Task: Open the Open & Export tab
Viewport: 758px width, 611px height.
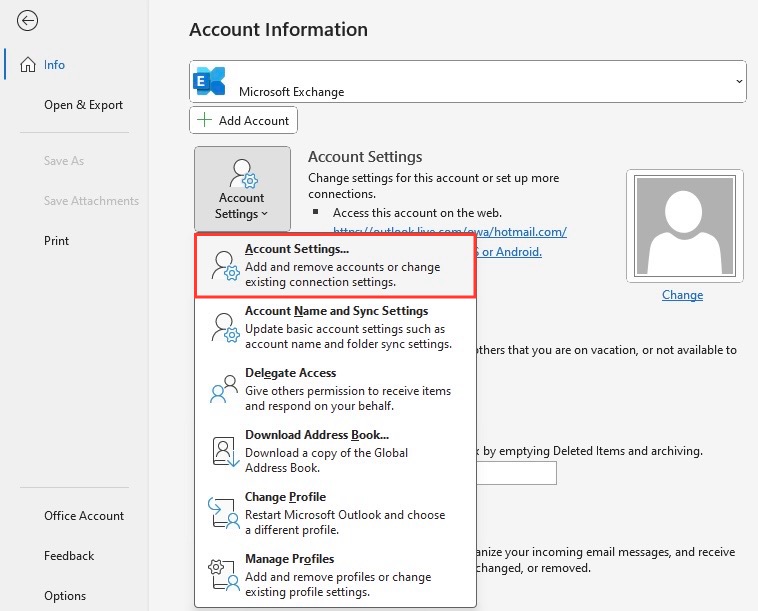Action: tap(83, 105)
